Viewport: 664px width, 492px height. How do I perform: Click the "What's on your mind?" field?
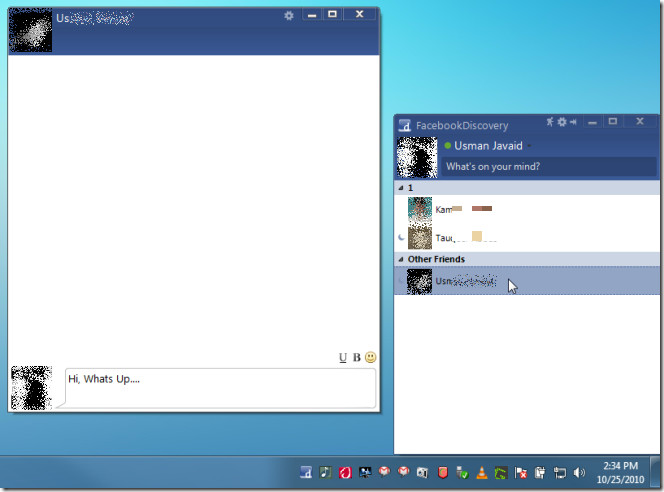549,166
